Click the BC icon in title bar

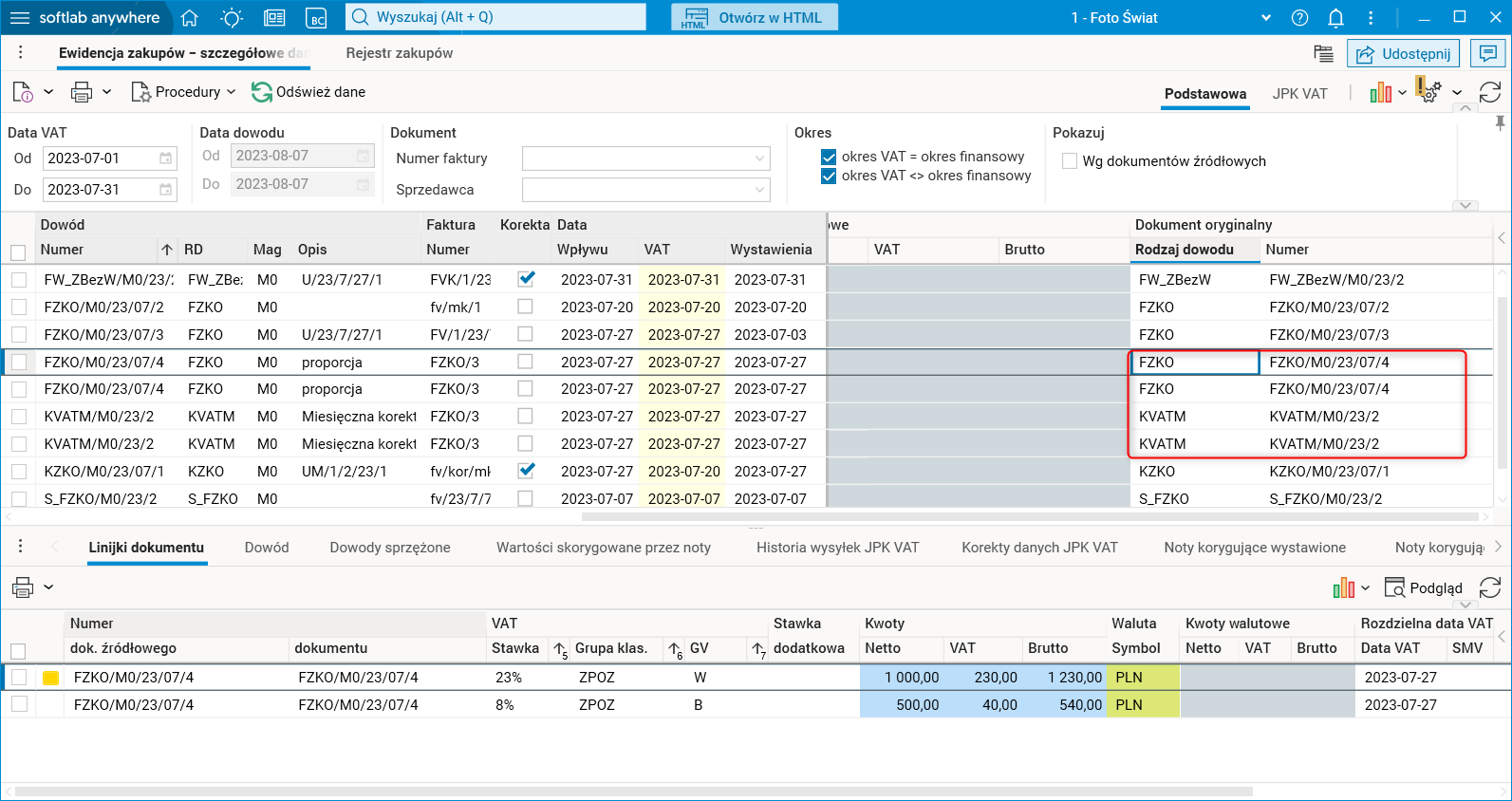[x=316, y=18]
